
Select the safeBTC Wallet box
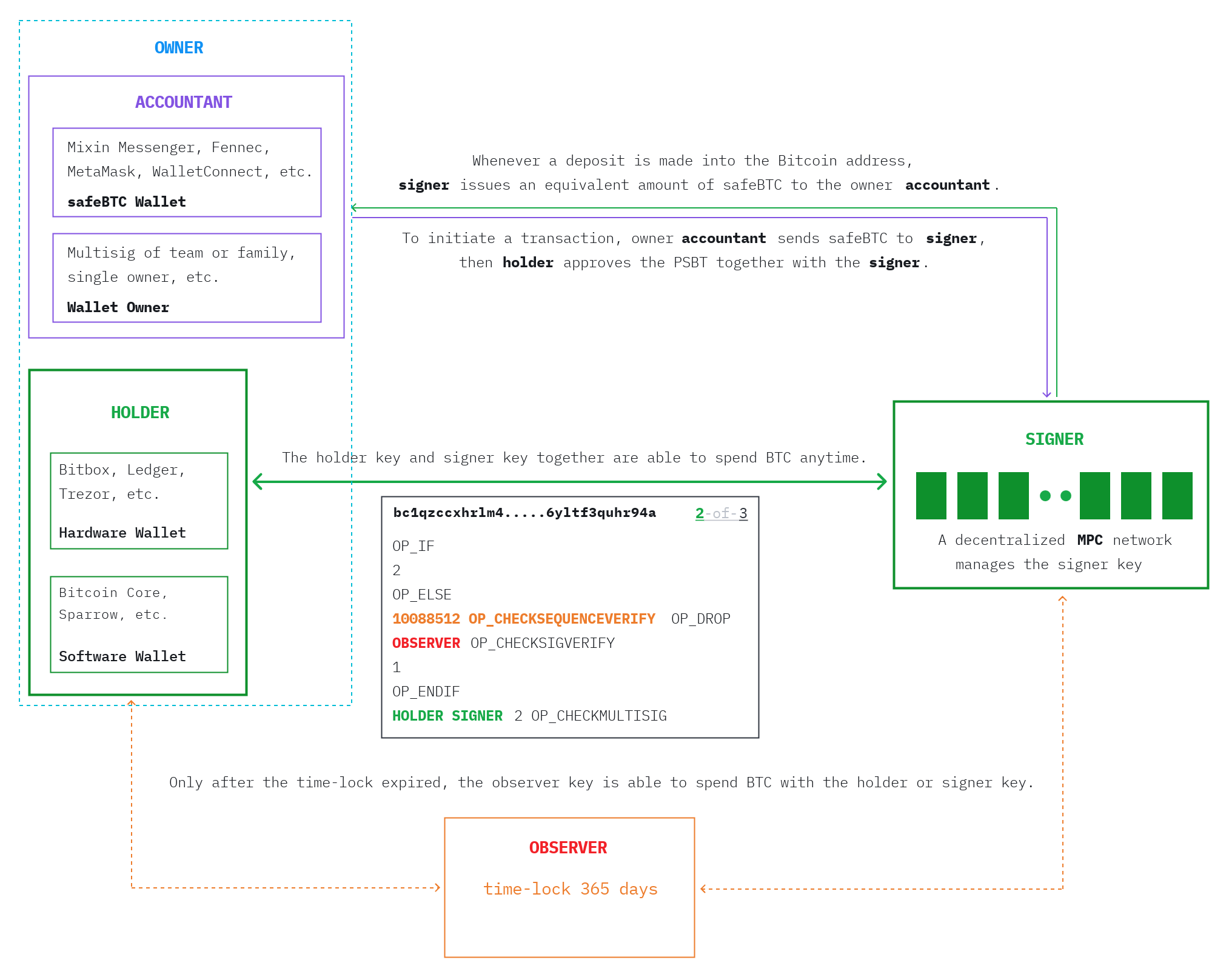click(187, 173)
